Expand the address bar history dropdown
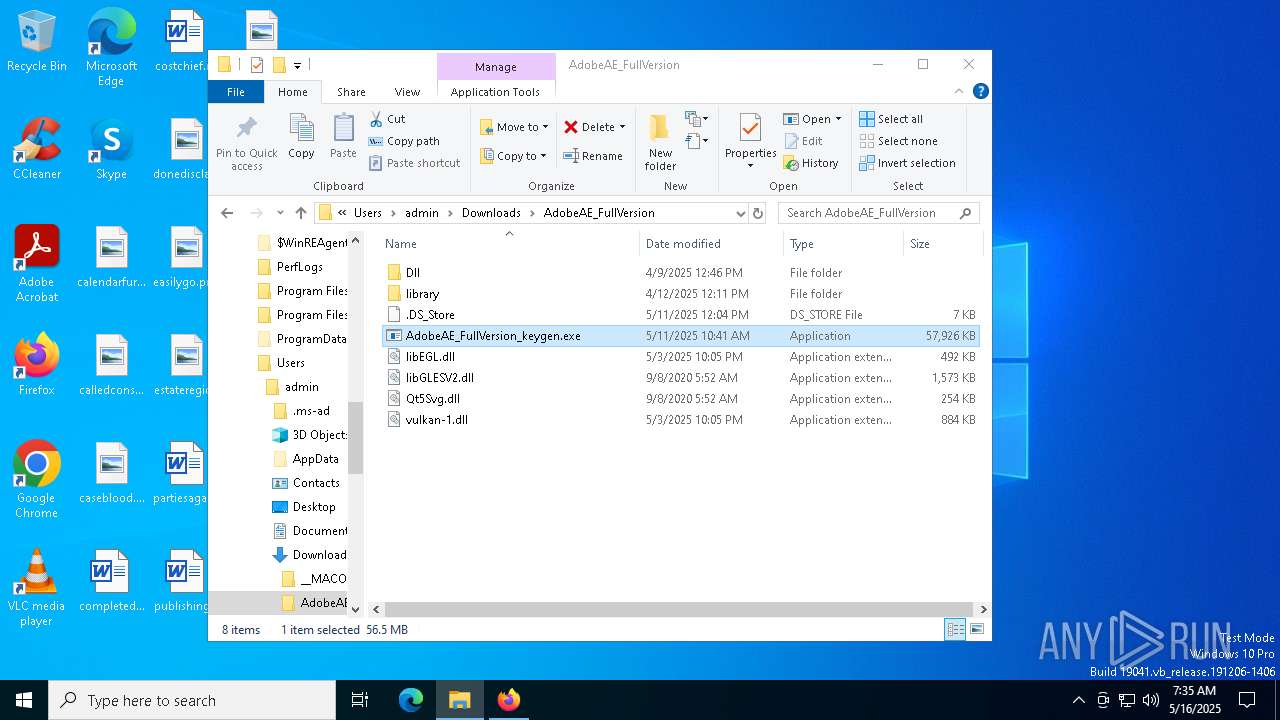Image resolution: width=1280 pixels, height=720 pixels. pos(740,213)
